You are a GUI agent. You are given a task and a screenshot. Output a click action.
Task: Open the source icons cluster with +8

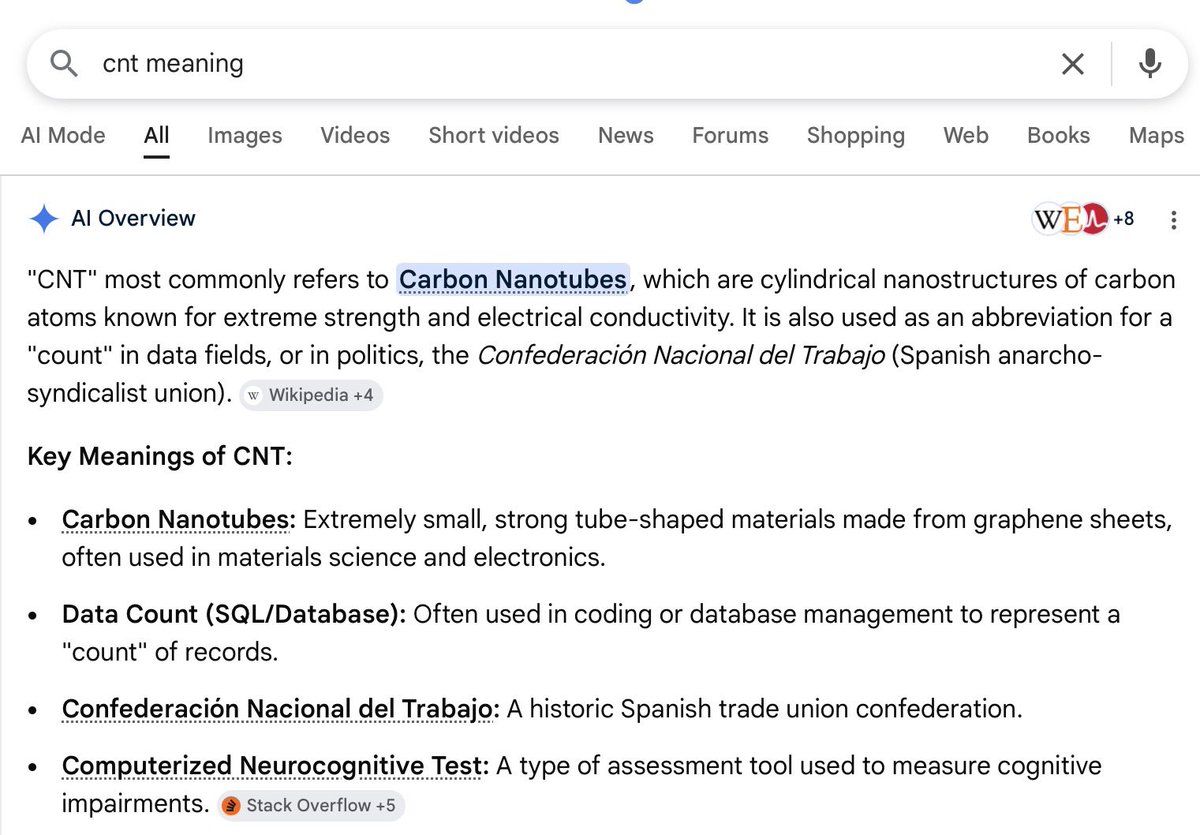pyautogui.click(x=1084, y=219)
